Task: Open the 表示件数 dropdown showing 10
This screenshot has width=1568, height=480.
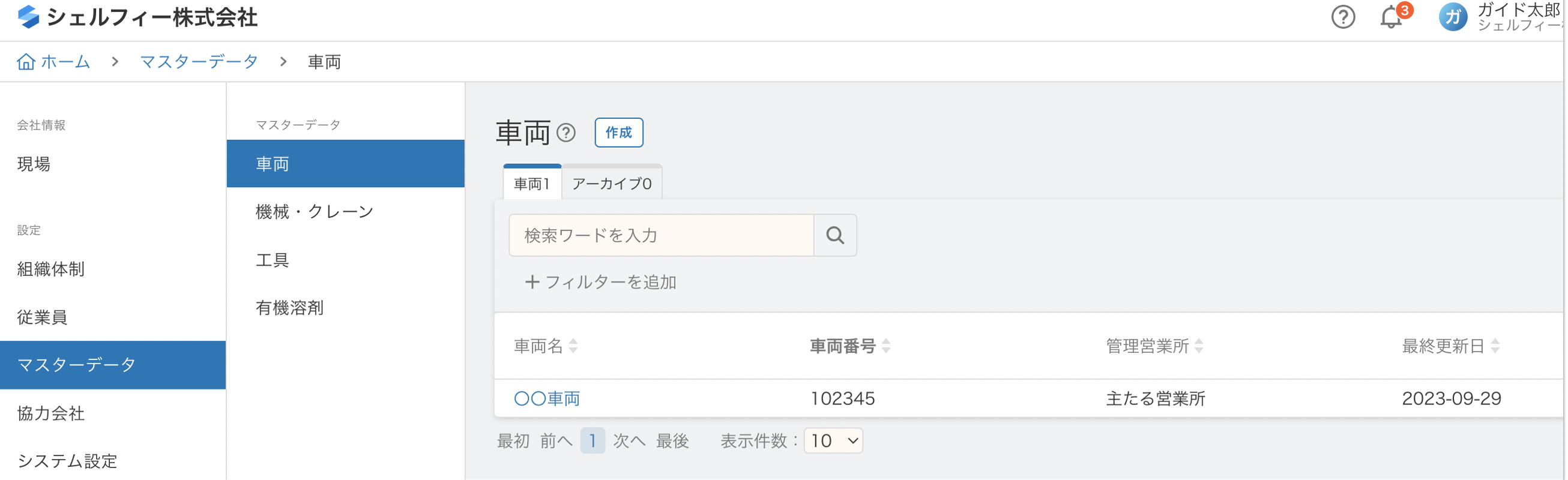Action: pos(833,440)
